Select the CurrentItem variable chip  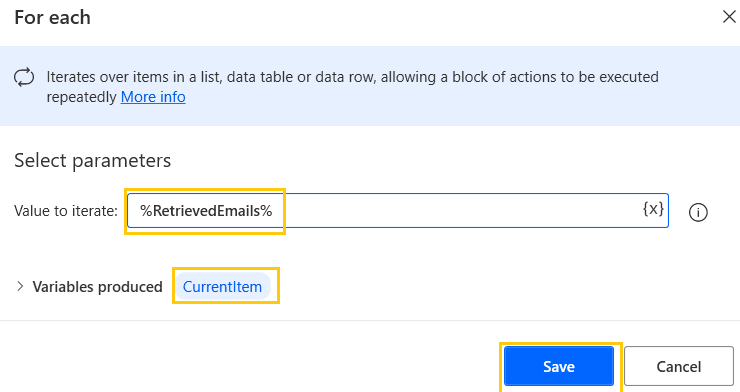point(222,286)
